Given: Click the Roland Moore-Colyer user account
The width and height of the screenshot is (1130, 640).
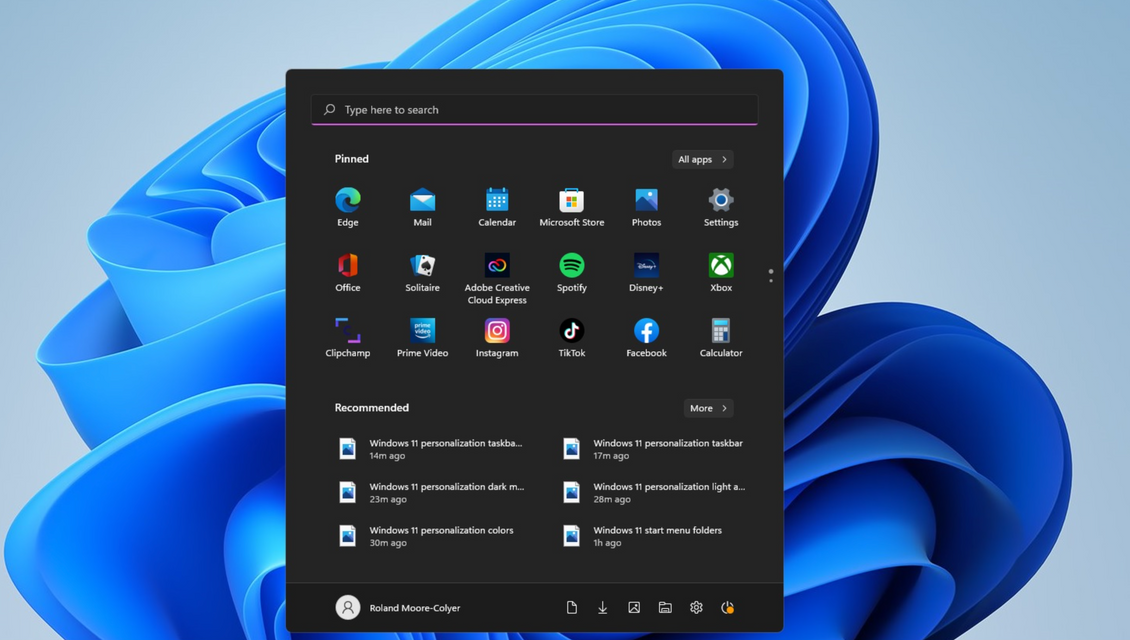Looking at the screenshot, I should pyautogui.click(x=398, y=608).
